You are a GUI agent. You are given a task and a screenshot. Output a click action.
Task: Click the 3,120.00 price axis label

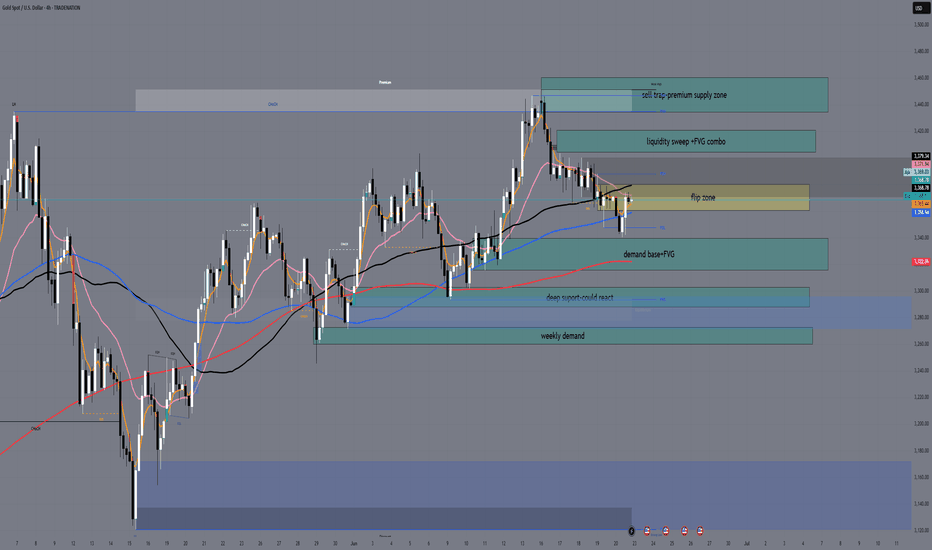tap(921, 530)
